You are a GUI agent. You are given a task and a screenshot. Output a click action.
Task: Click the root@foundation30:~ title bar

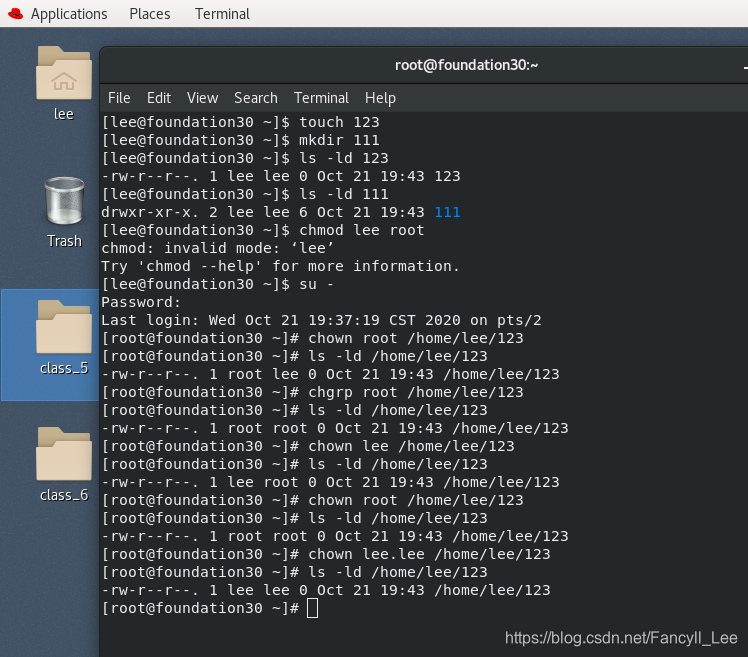coord(466,65)
